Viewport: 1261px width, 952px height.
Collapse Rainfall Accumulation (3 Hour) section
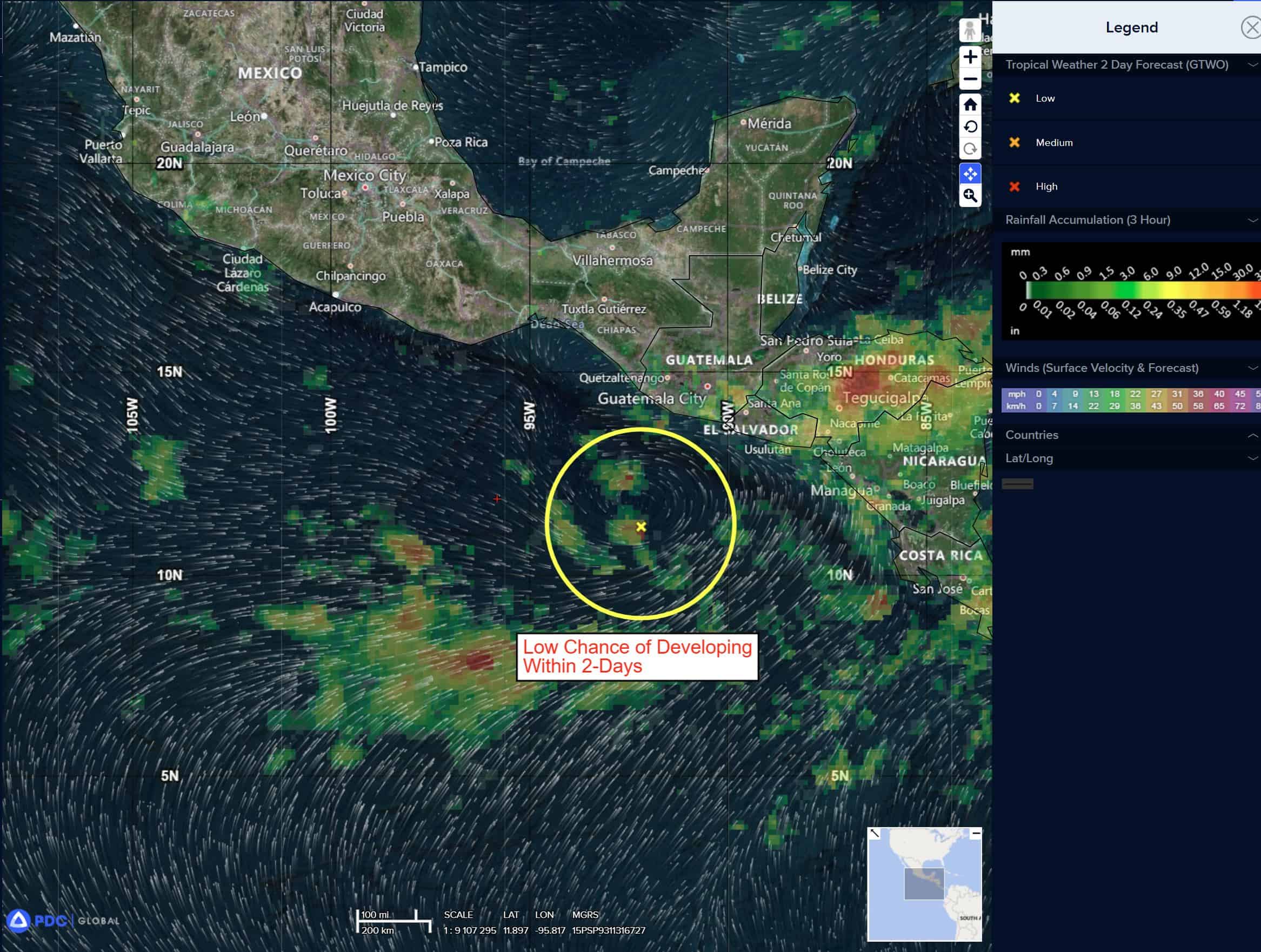tap(1252, 220)
